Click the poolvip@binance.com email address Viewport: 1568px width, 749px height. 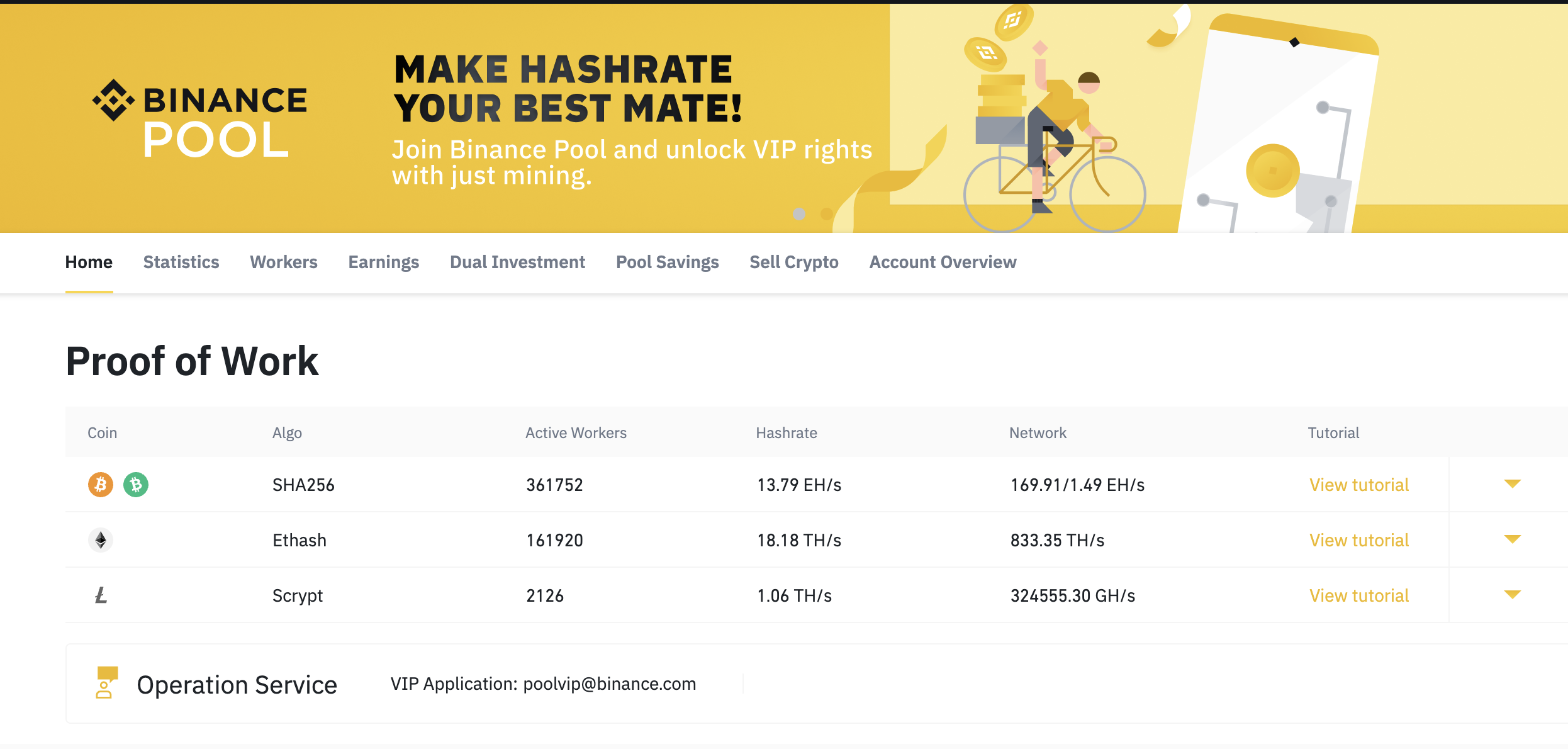[x=609, y=684]
